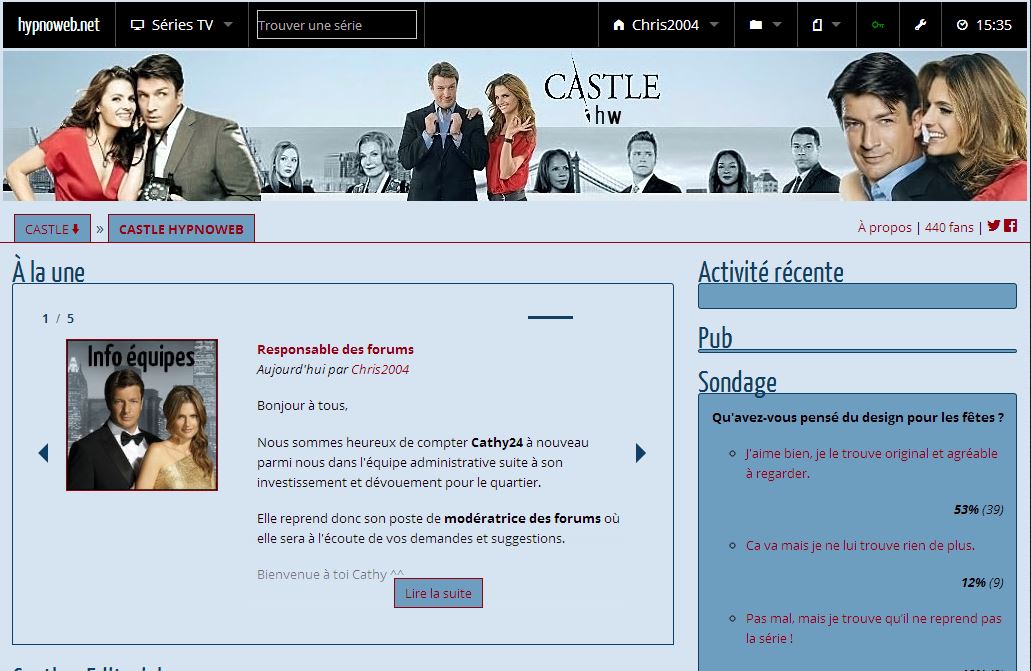1031x671 pixels.
Task: Click the poll question about design pour les fêtes
Action: coord(857,417)
